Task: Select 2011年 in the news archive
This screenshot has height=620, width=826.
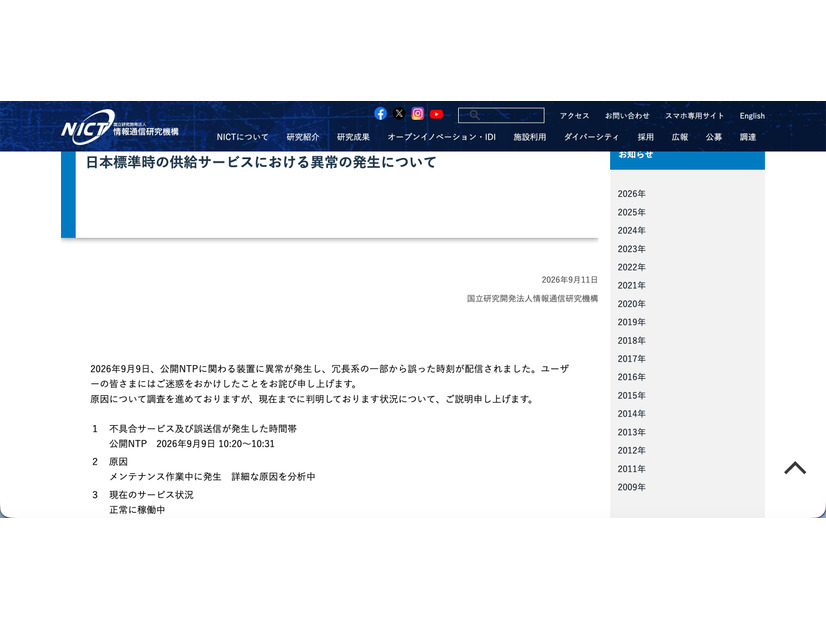Action: (x=631, y=469)
